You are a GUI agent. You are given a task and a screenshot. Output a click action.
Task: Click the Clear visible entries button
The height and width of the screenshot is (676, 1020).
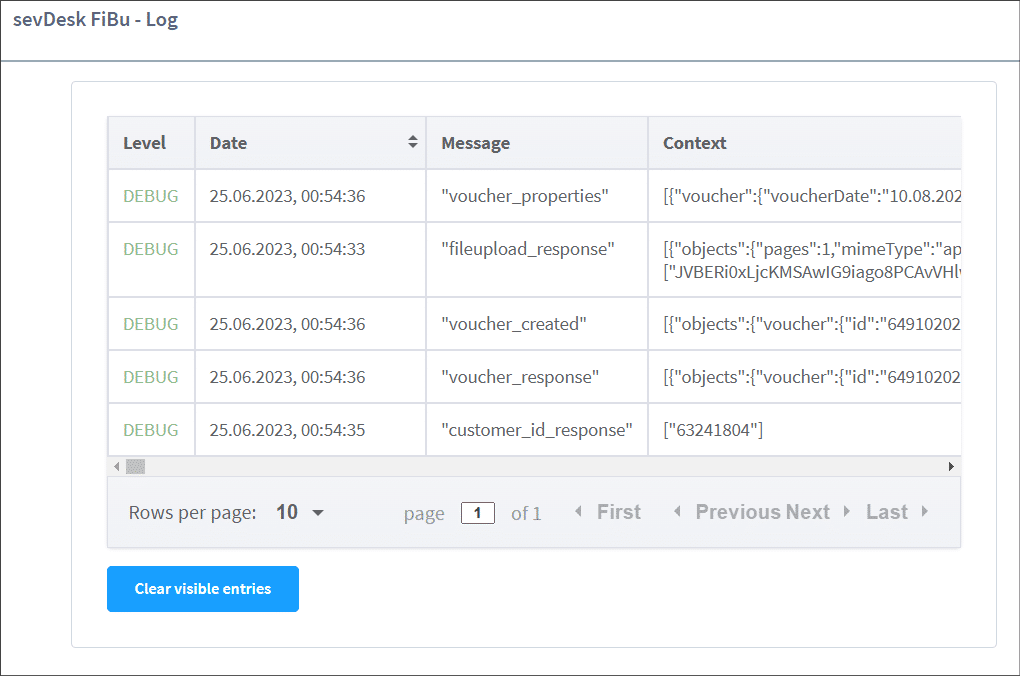(x=203, y=589)
